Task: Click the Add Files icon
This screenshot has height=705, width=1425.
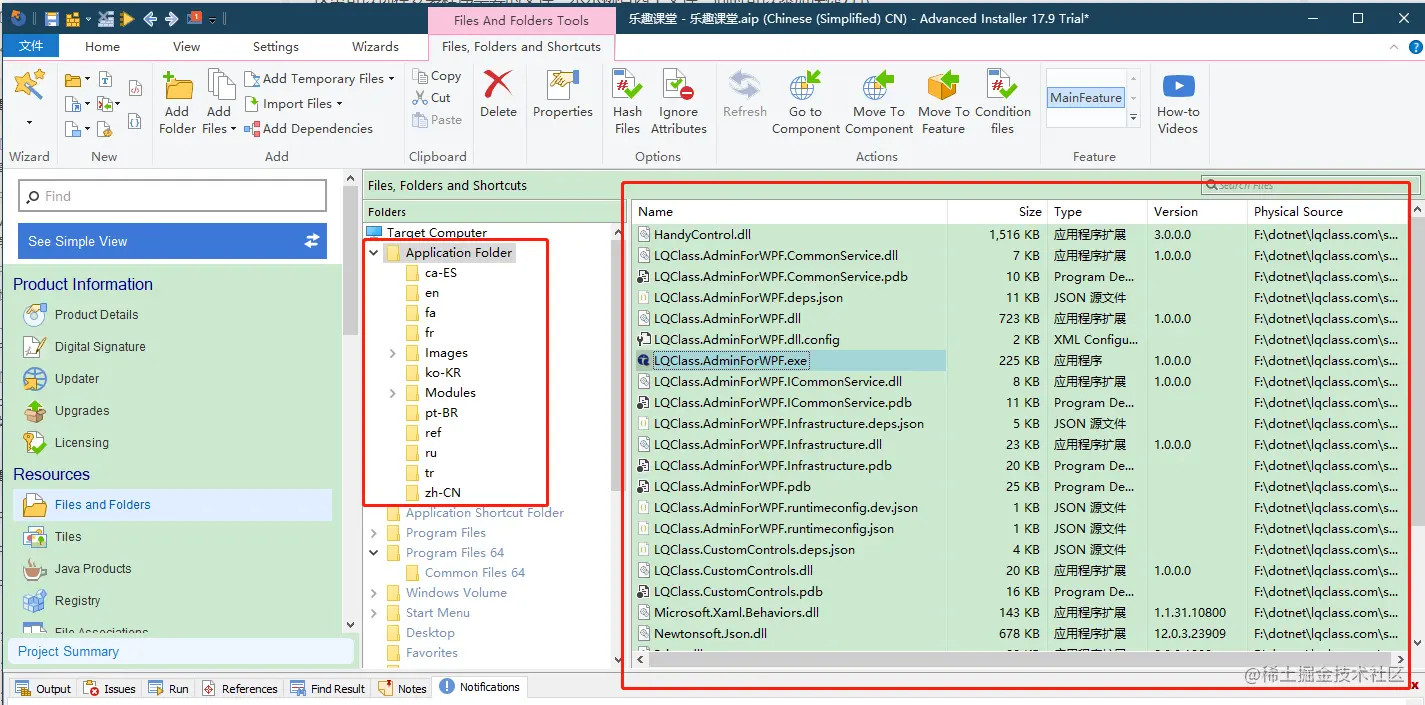Action: [219, 86]
